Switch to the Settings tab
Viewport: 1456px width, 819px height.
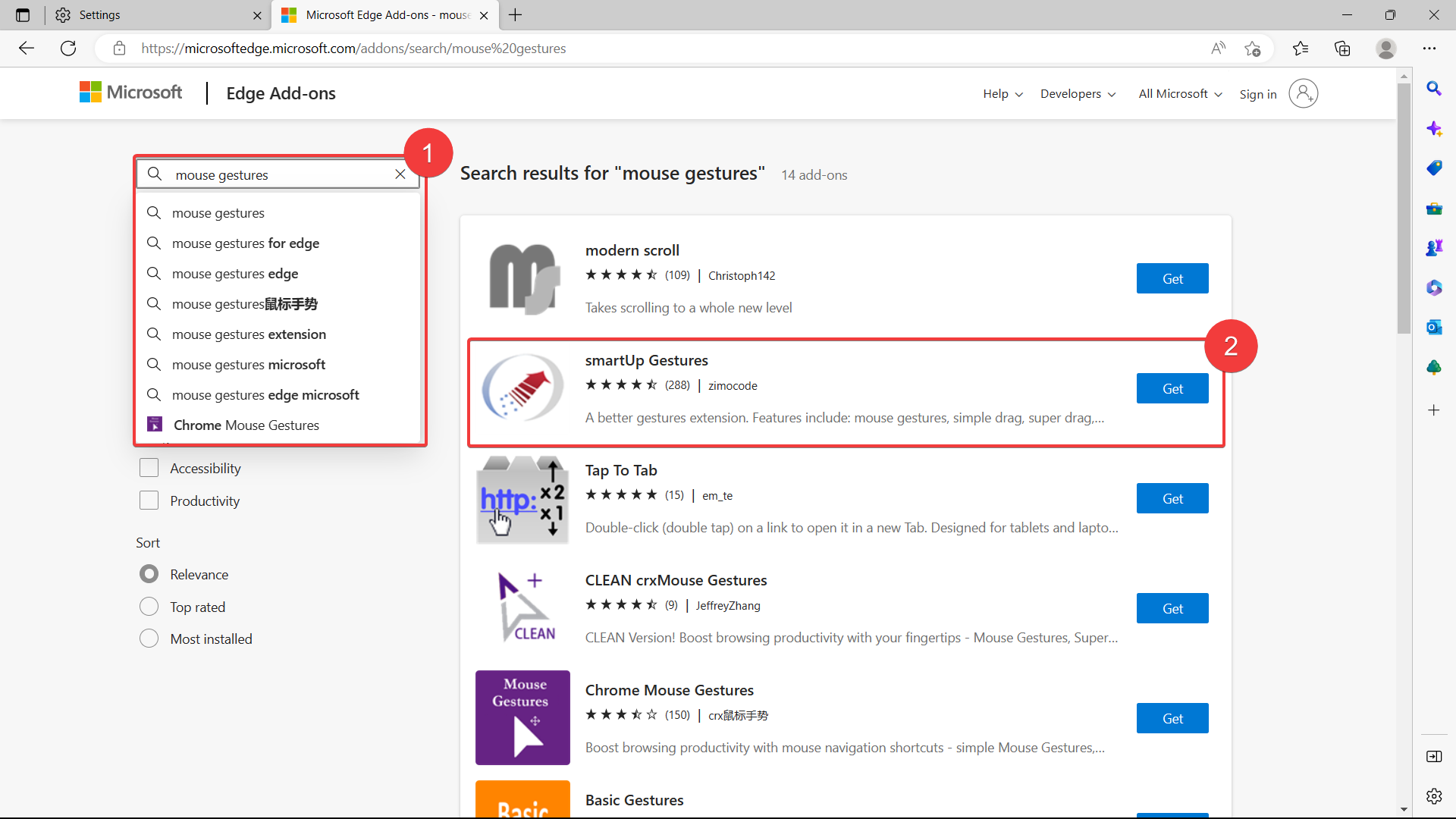point(159,15)
